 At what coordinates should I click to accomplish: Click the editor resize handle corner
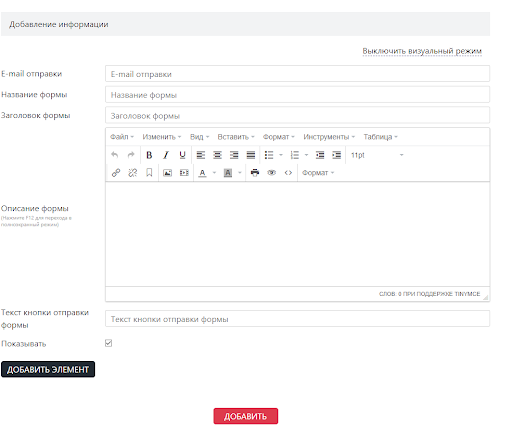(x=486, y=297)
